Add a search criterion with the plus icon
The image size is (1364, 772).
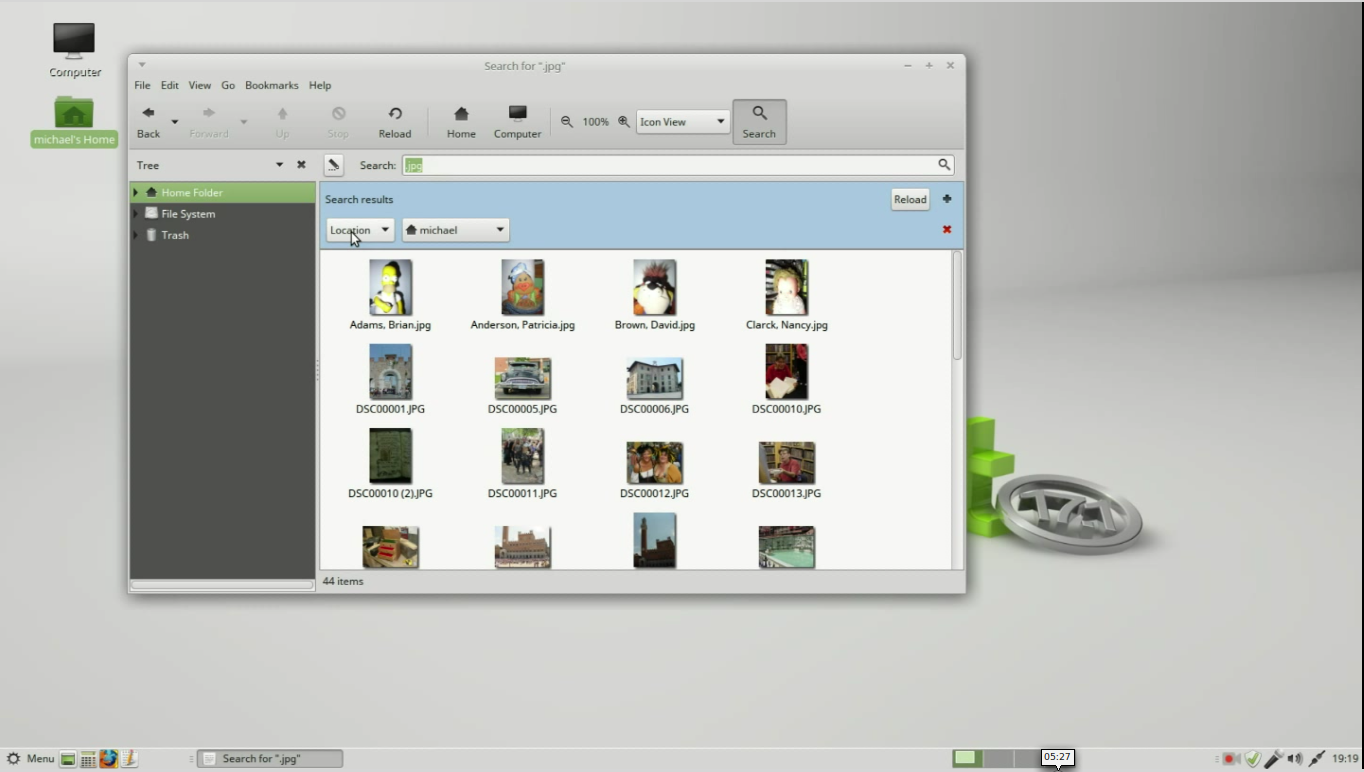coord(947,199)
